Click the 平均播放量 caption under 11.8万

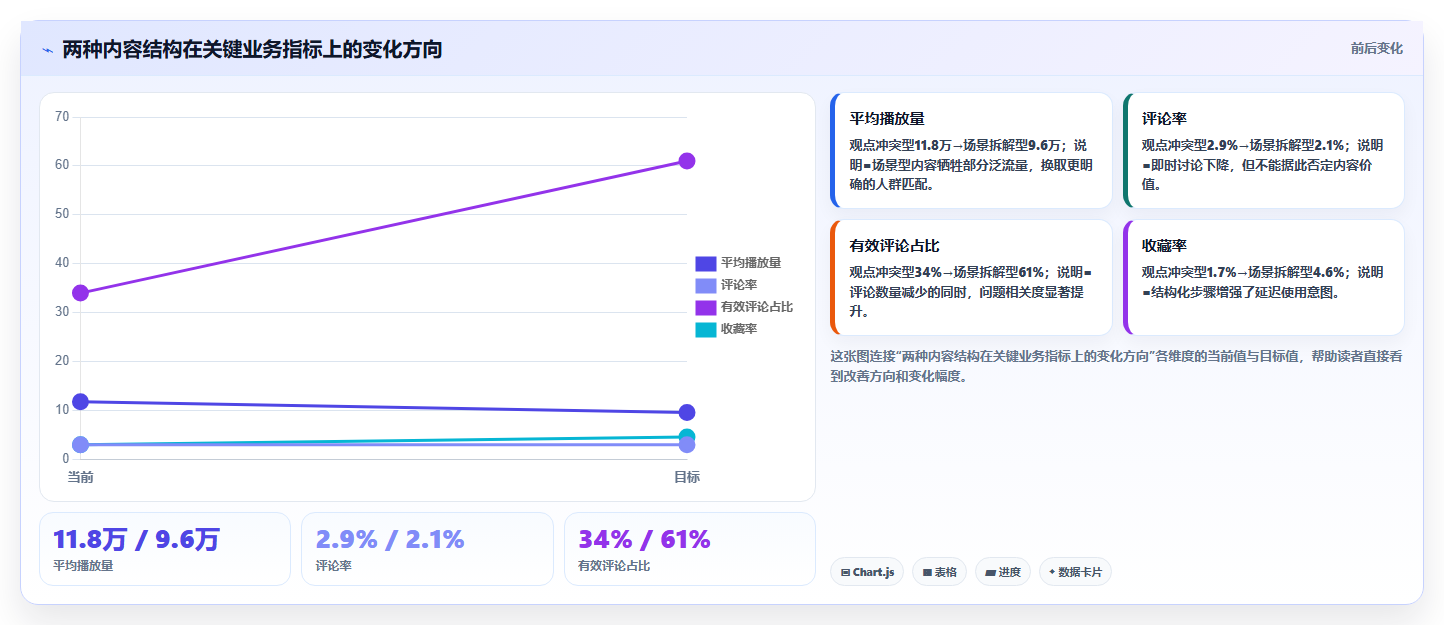(83, 566)
